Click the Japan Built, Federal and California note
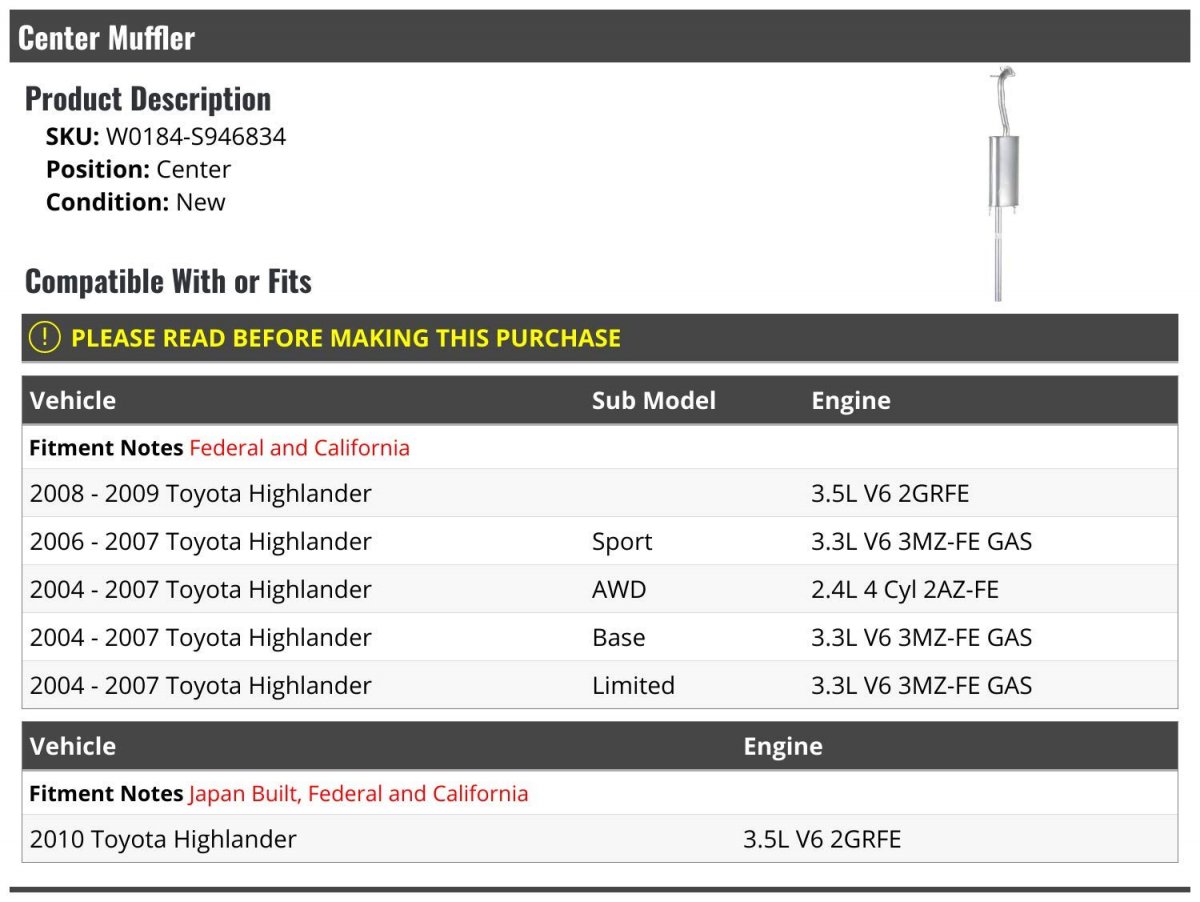 click(x=358, y=794)
